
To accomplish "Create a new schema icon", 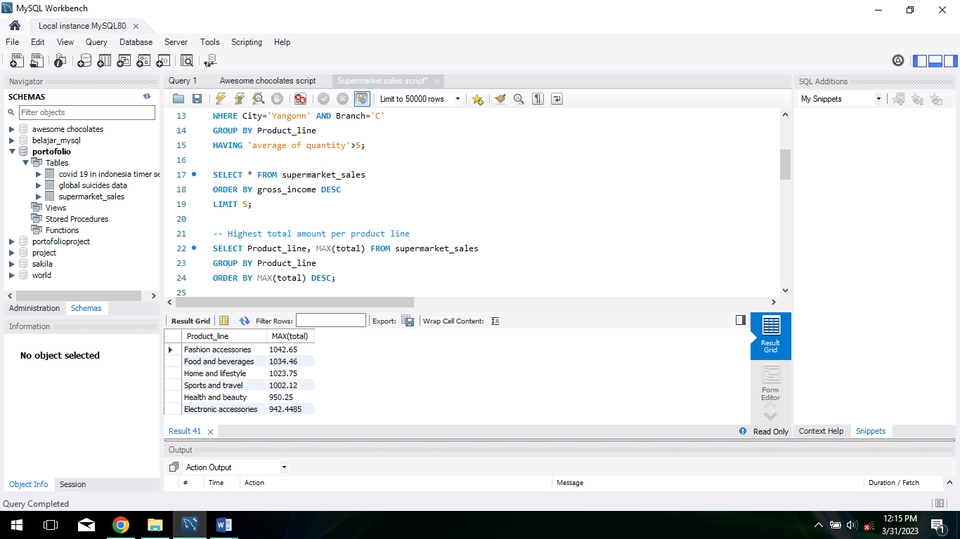I will (84, 61).
